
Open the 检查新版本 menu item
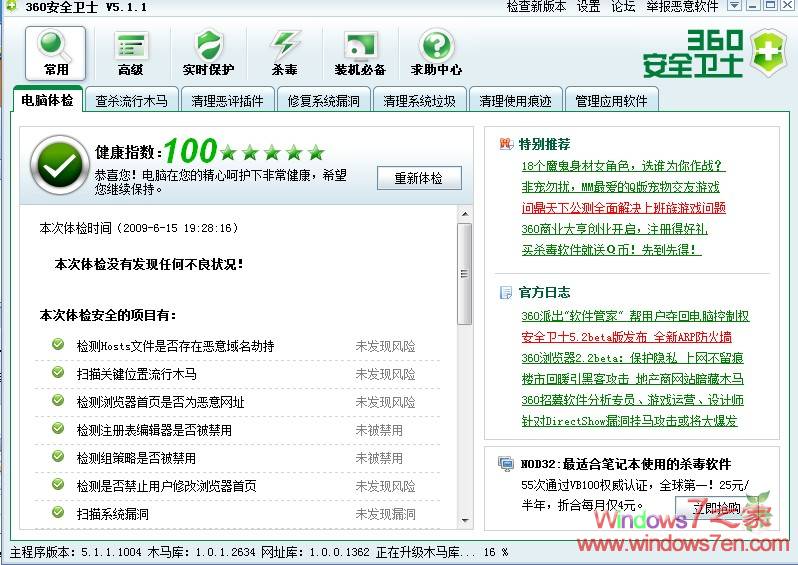click(536, 7)
